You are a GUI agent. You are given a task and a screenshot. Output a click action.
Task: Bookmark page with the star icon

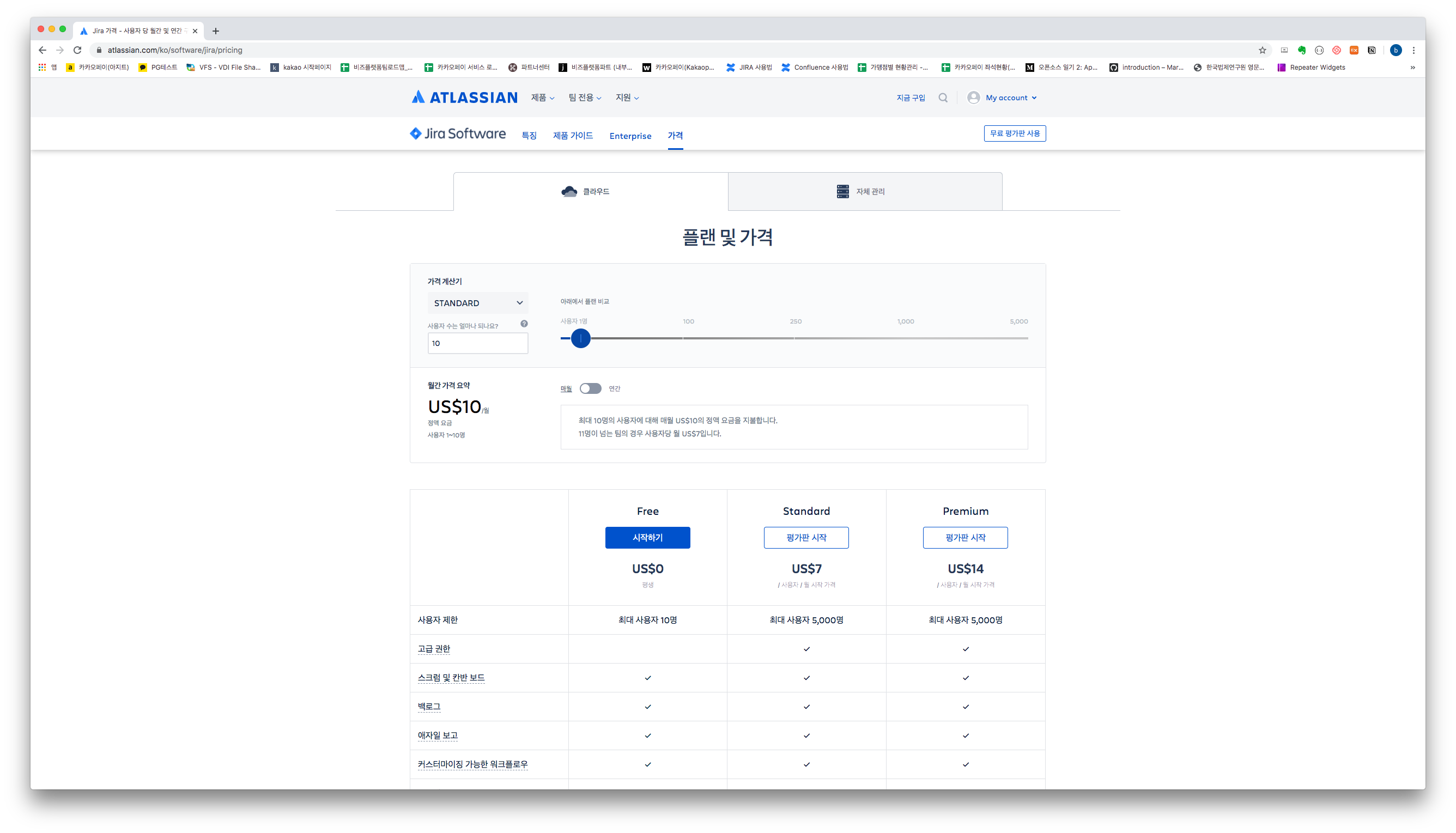pos(1262,50)
